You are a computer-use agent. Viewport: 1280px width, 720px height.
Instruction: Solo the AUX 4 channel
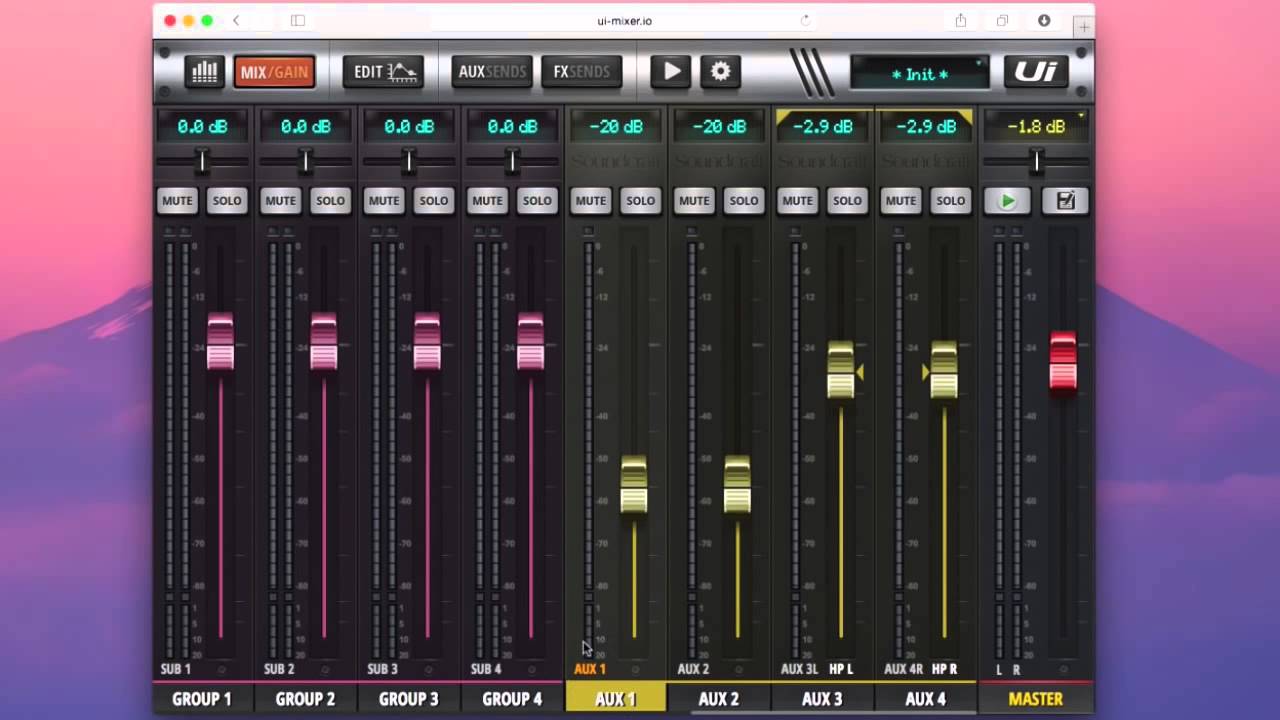pyautogui.click(x=951, y=201)
